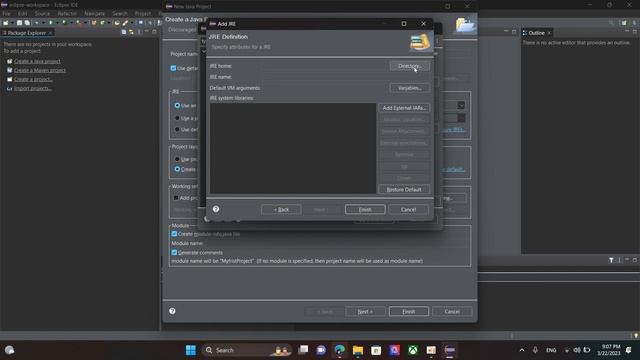Screen dimensions: 640x360
Task: Toggle 'Use default location' checkbox in New Java Project
Action: 173,68
